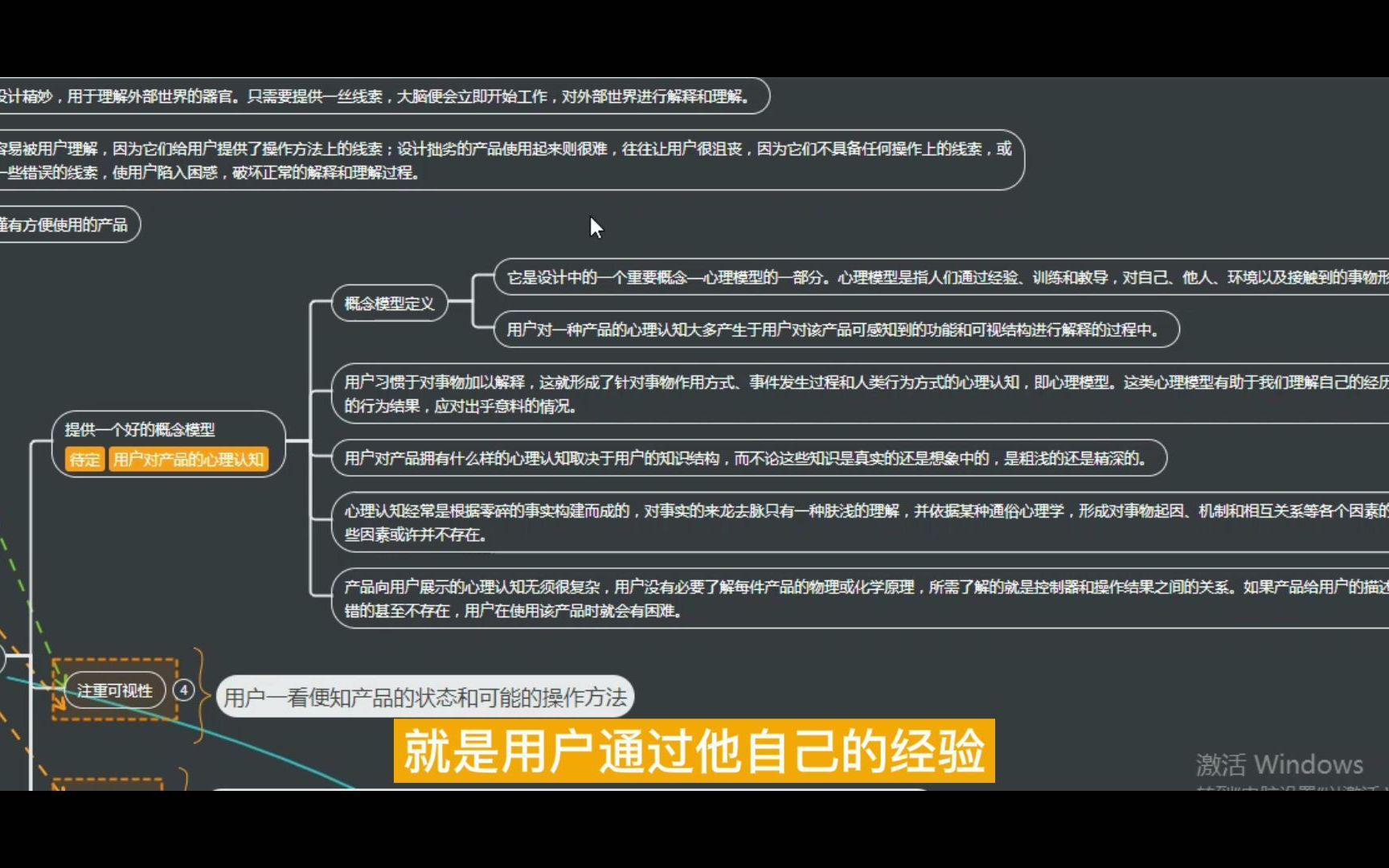Screen dimensions: 1389x868
Task: Select node starting 用户习惯于对事物加以解释
Action: pyautogui.click(x=860, y=394)
